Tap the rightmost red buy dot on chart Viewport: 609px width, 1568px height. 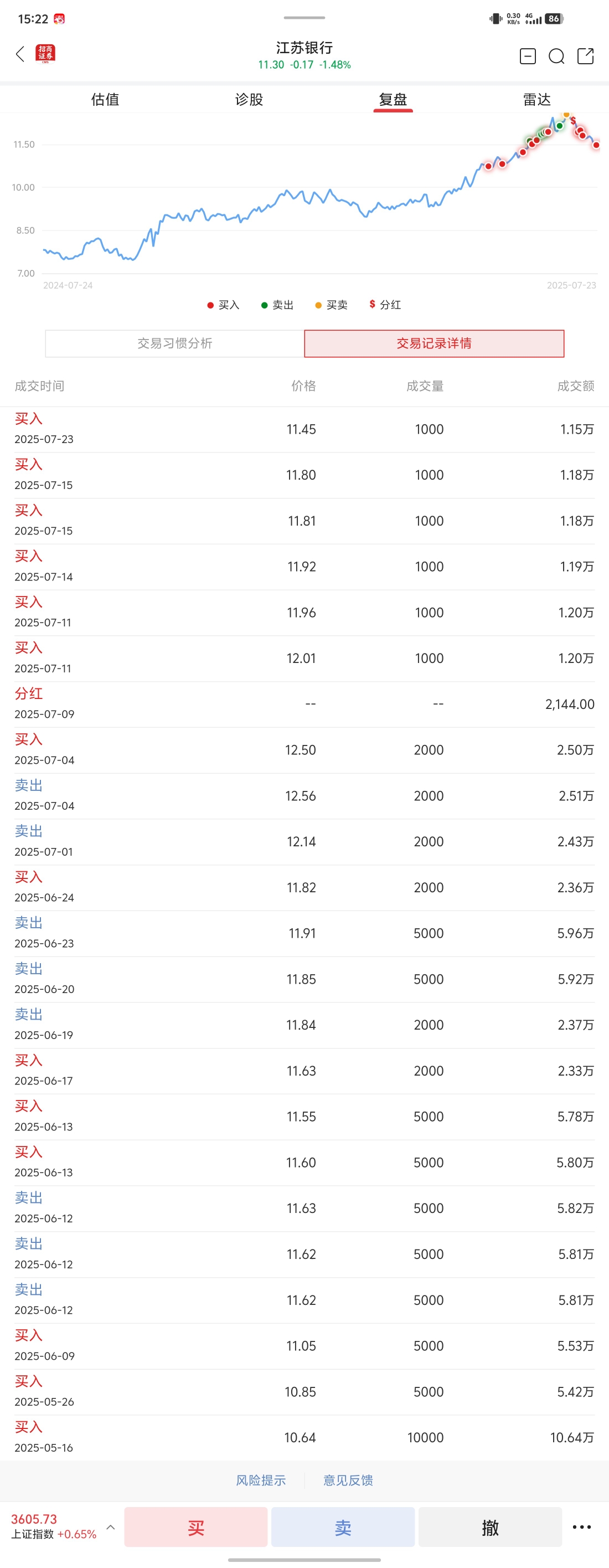click(x=596, y=145)
